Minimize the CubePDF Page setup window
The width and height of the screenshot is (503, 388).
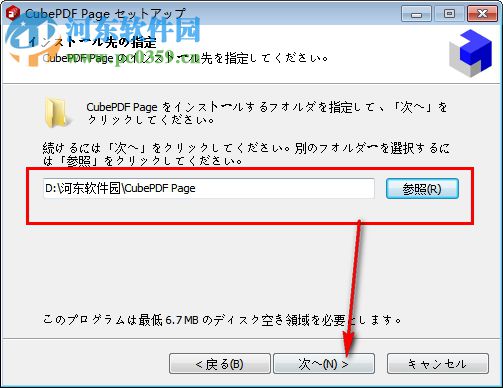coord(416,14)
